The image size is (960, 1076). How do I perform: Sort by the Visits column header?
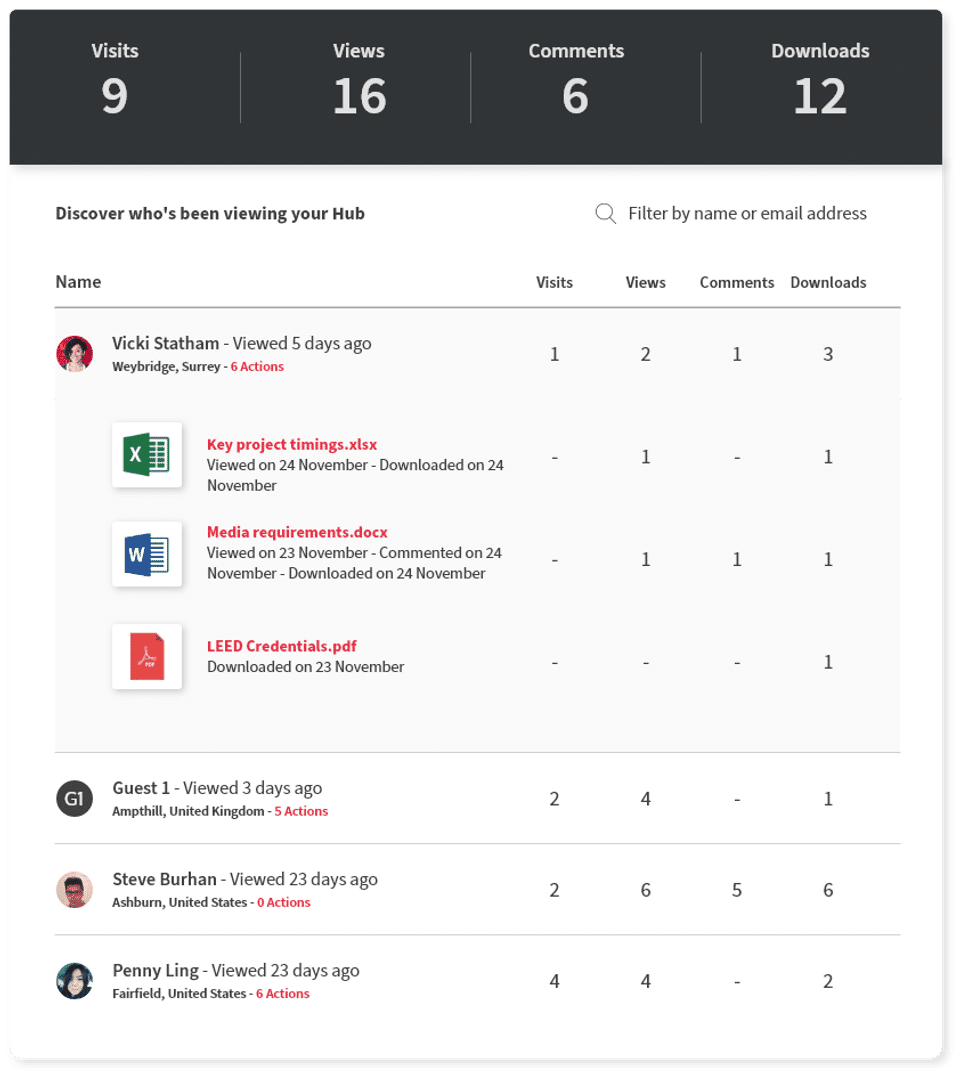[x=554, y=283]
